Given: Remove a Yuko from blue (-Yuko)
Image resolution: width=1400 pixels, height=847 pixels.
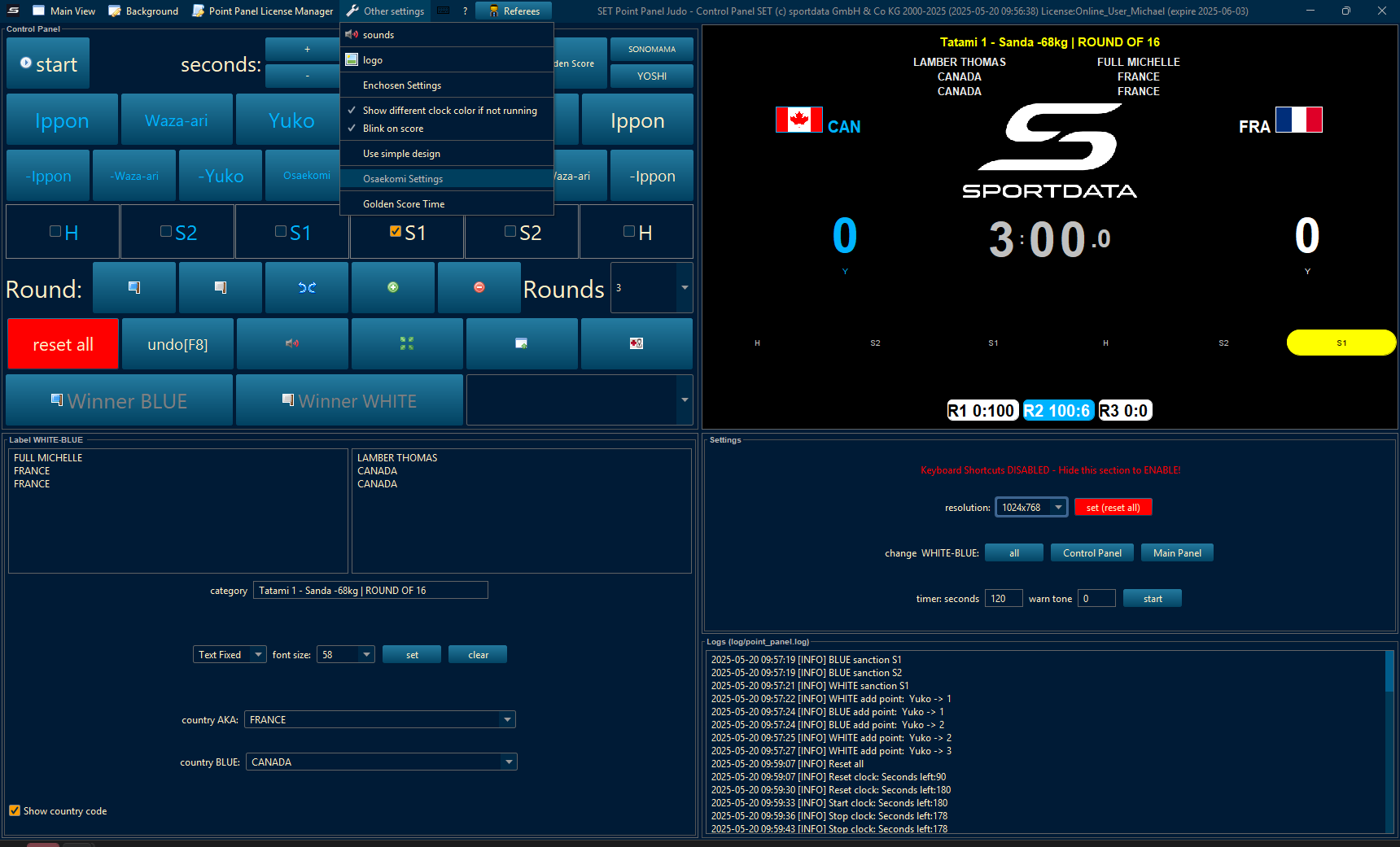Looking at the screenshot, I should tap(221, 176).
